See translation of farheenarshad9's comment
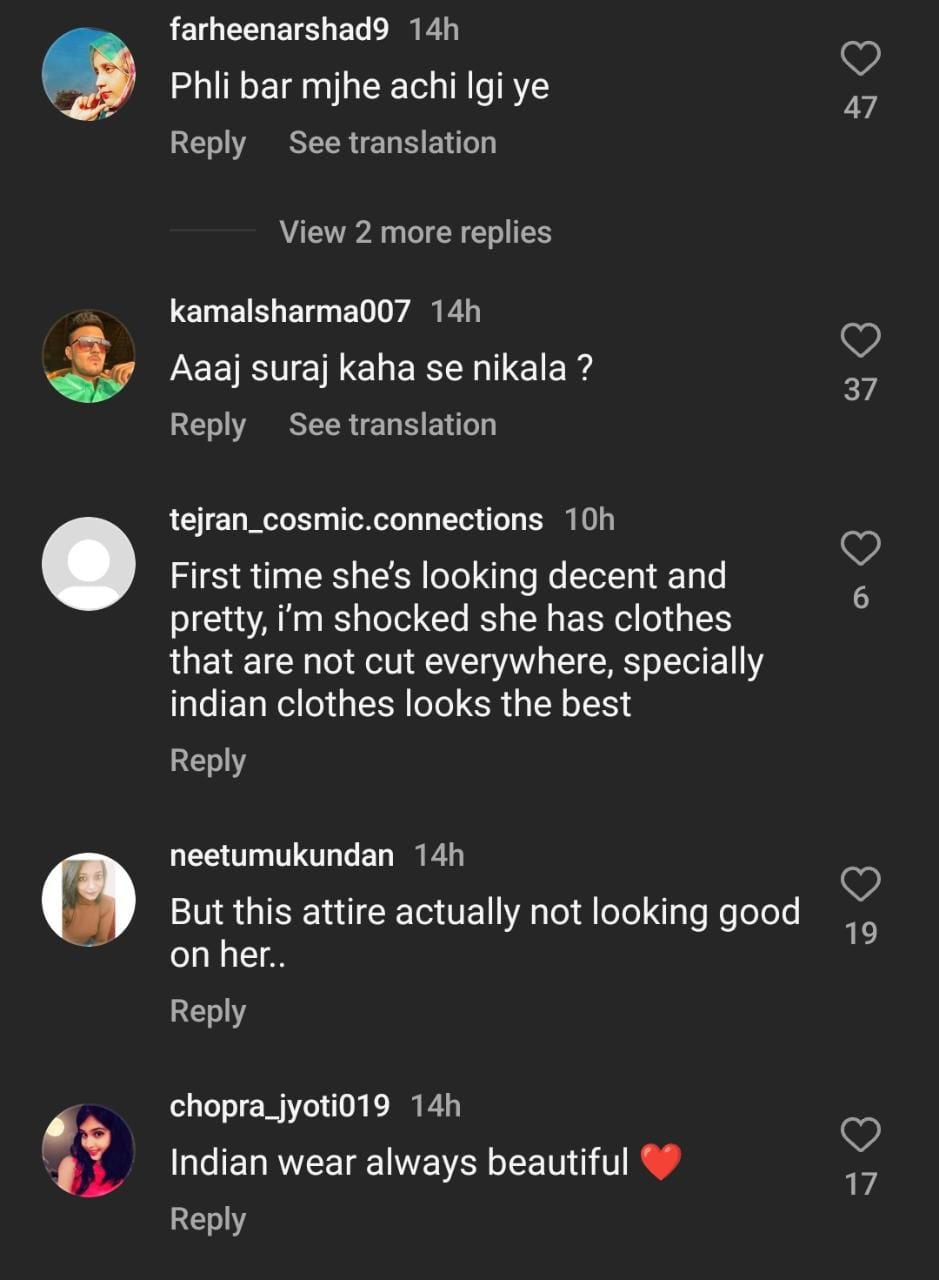This screenshot has height=1280, width=939. [392, 143]
